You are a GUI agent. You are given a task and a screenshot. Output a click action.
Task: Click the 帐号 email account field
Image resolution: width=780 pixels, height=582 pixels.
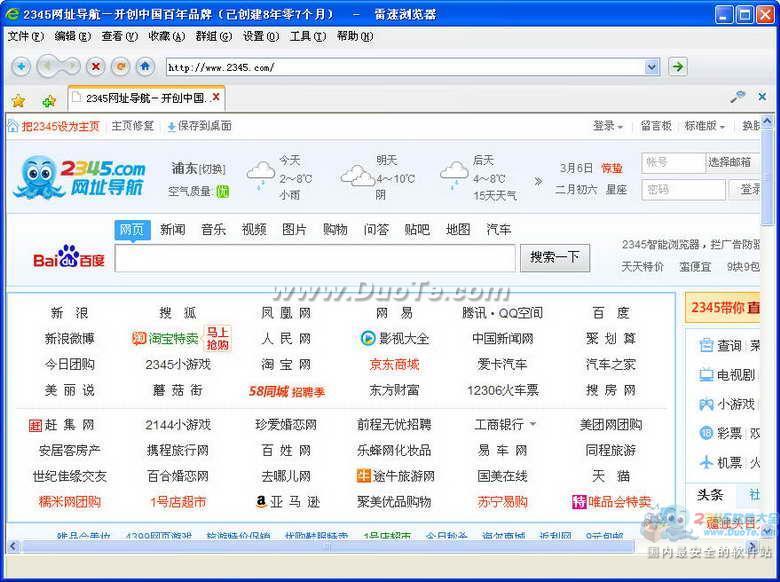coord(673,162)
